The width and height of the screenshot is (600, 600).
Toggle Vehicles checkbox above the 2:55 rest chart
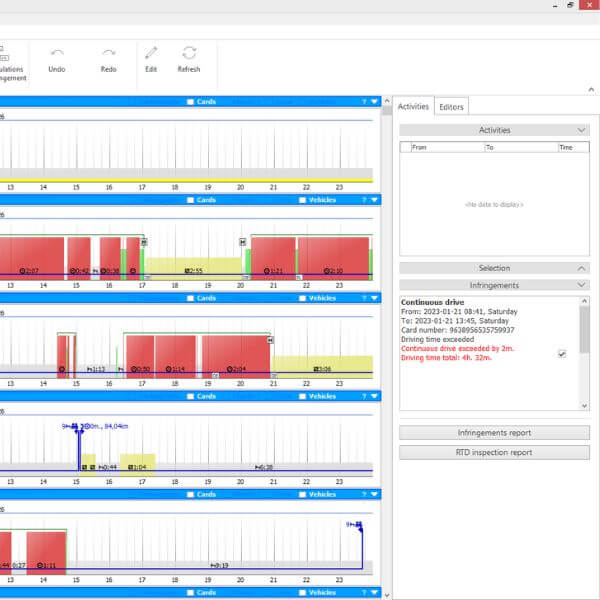tap(302, 200)
